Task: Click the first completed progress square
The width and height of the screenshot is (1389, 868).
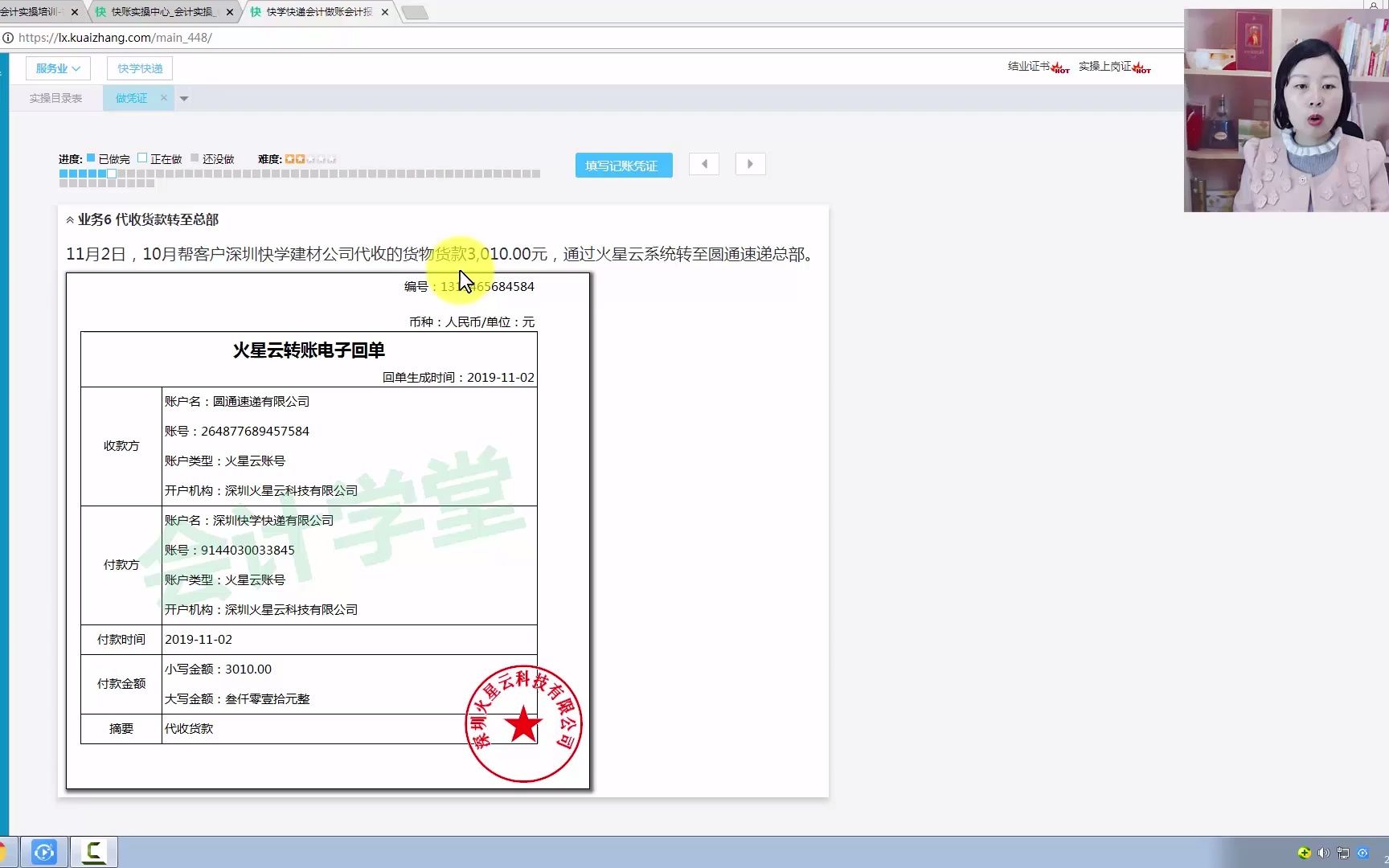Action: [x=64, y=174]
